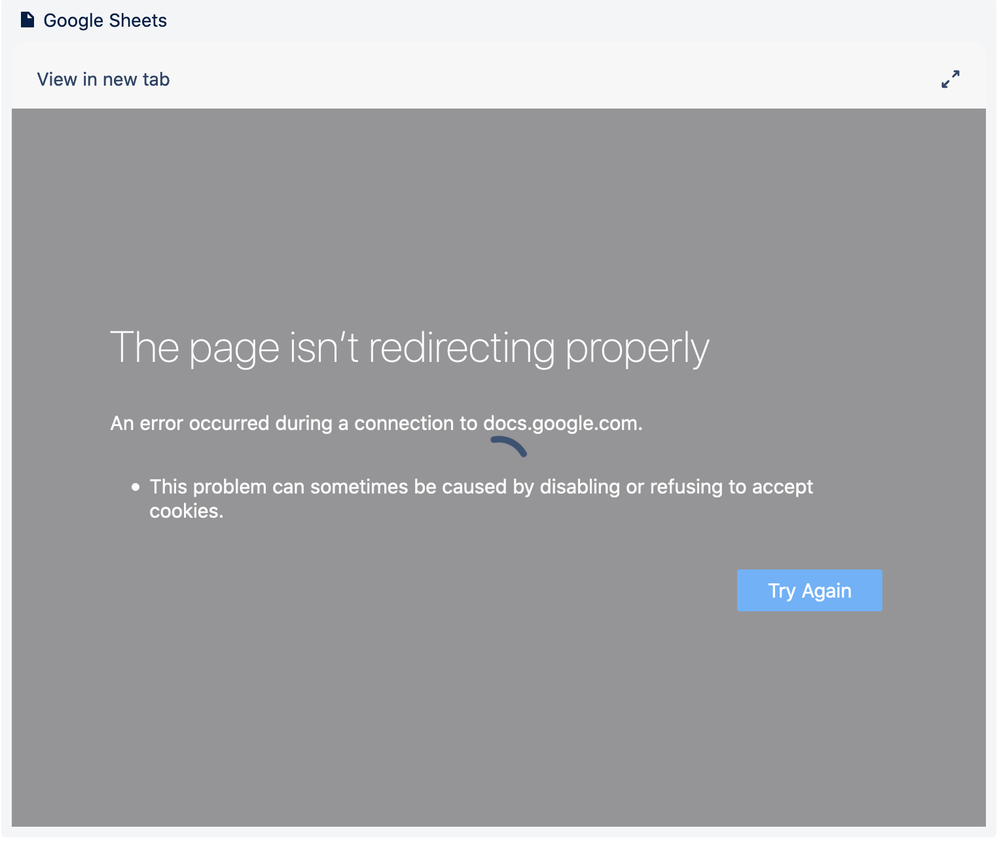Select the Google Sheets title text
The height and width of the screenshot is (843, 999).
point(105,20)
